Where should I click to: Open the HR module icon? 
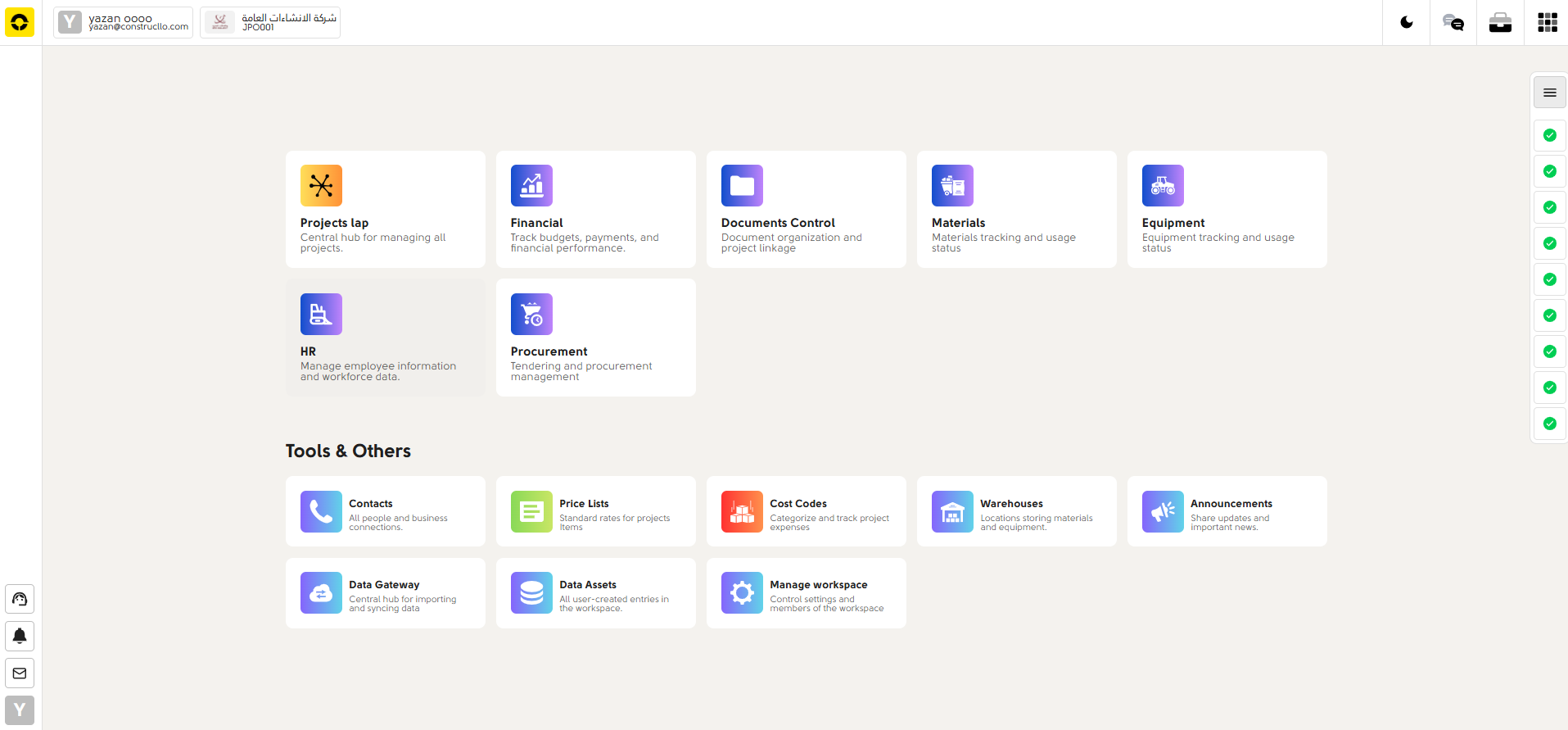pos(321,314)
